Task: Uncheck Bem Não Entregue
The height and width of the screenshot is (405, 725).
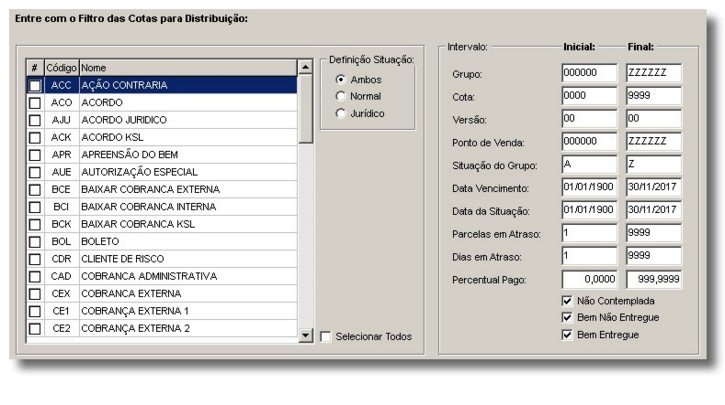Action: point(567,318)
